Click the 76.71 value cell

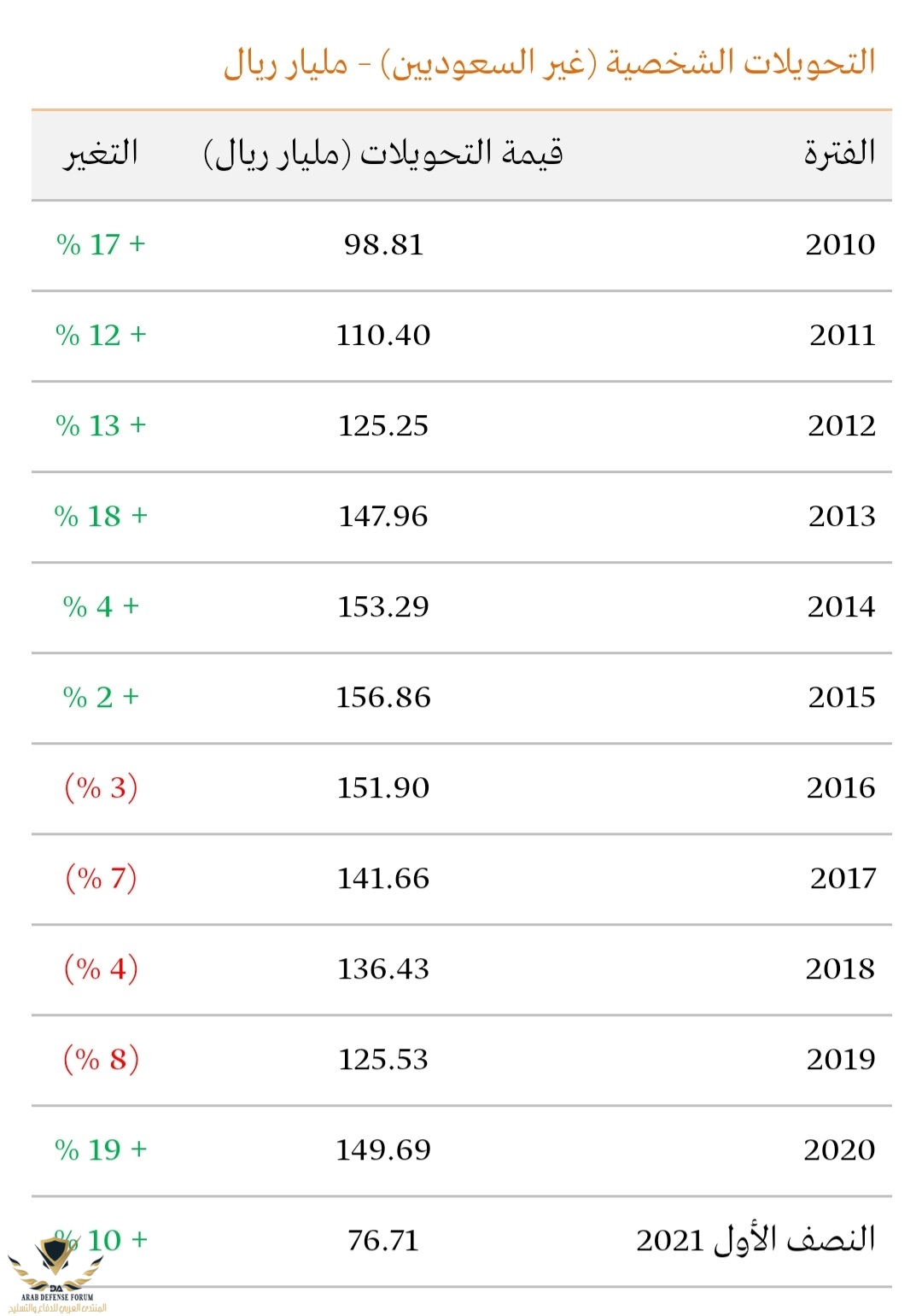tap(383, 1241)
